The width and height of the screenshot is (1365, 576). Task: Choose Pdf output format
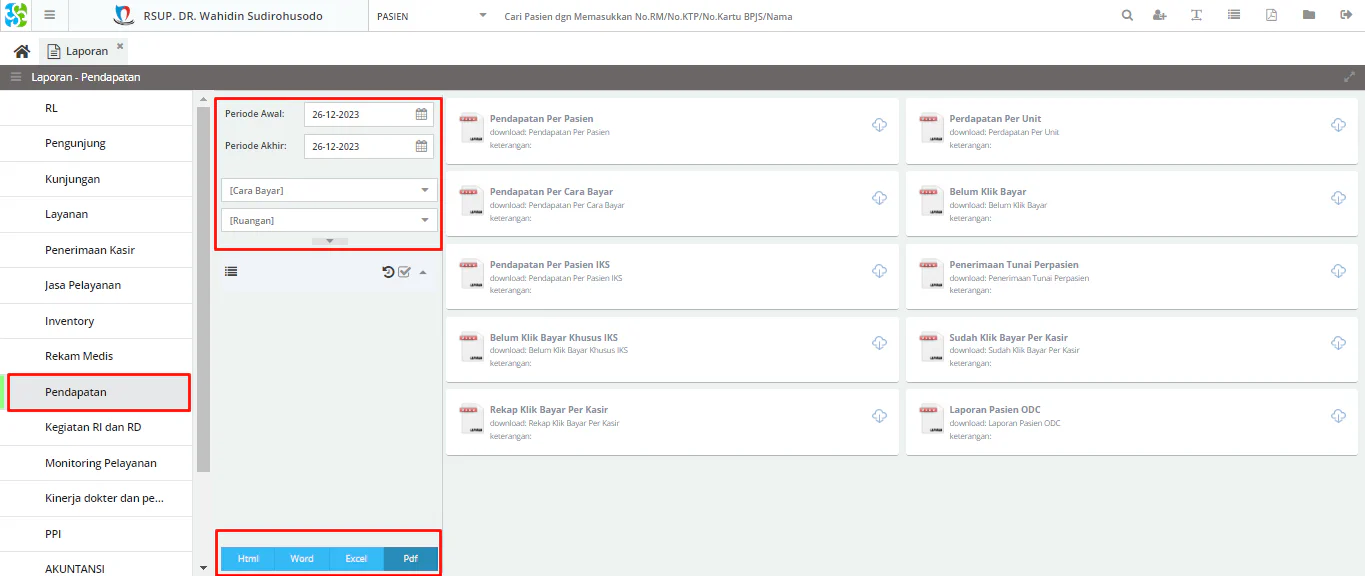[410, 559]
